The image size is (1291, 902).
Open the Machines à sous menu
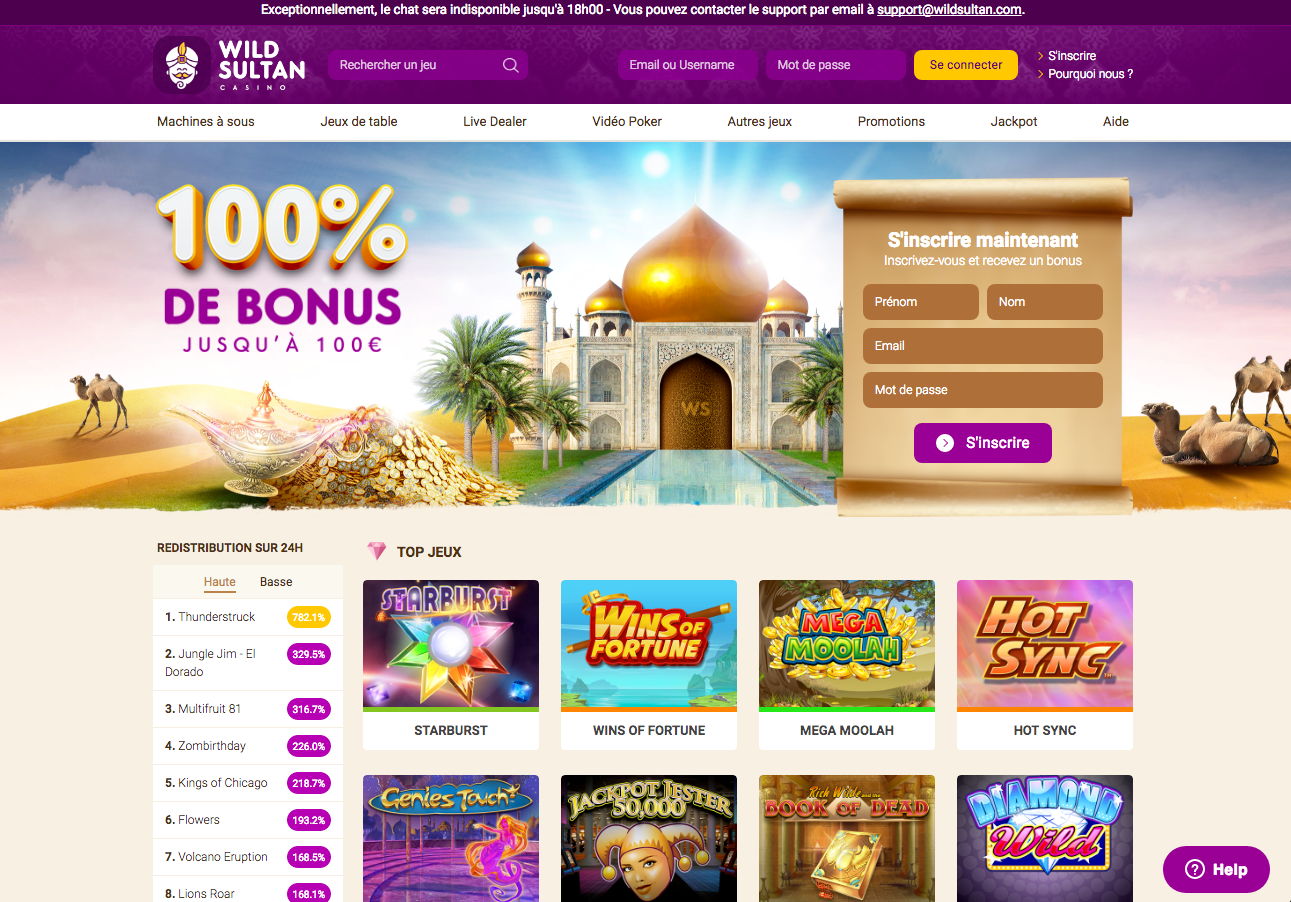(206, 121)
